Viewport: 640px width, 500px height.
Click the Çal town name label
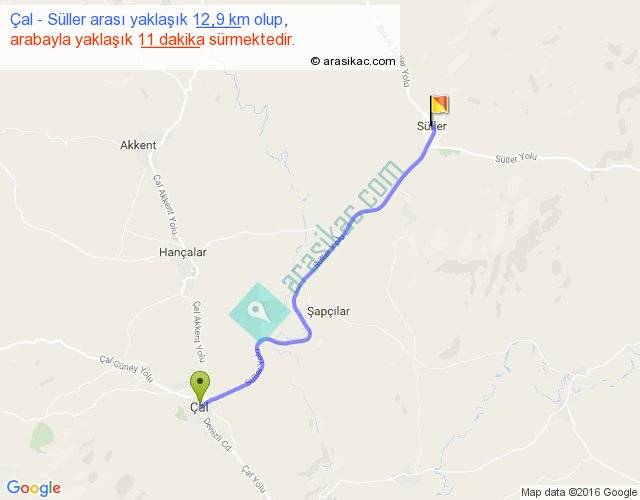(200, 407)
